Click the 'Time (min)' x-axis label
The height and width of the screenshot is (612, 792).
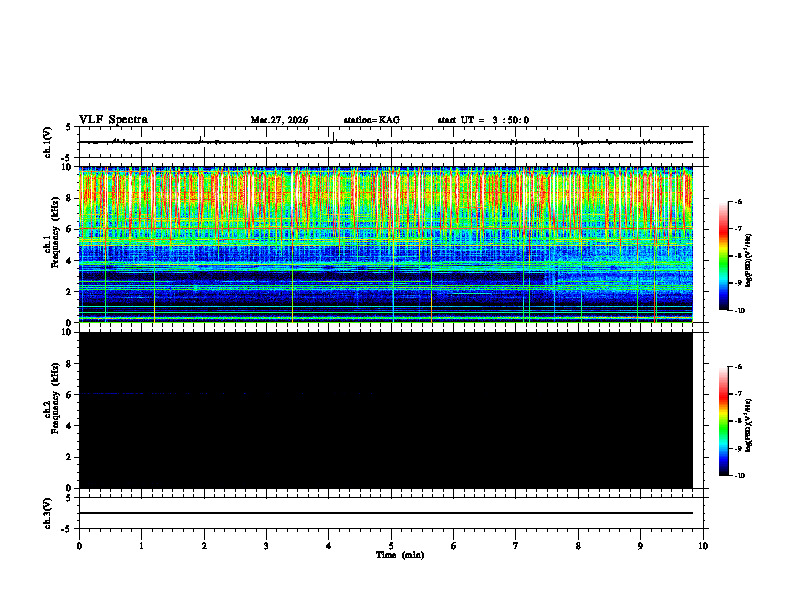coord(400,555)
